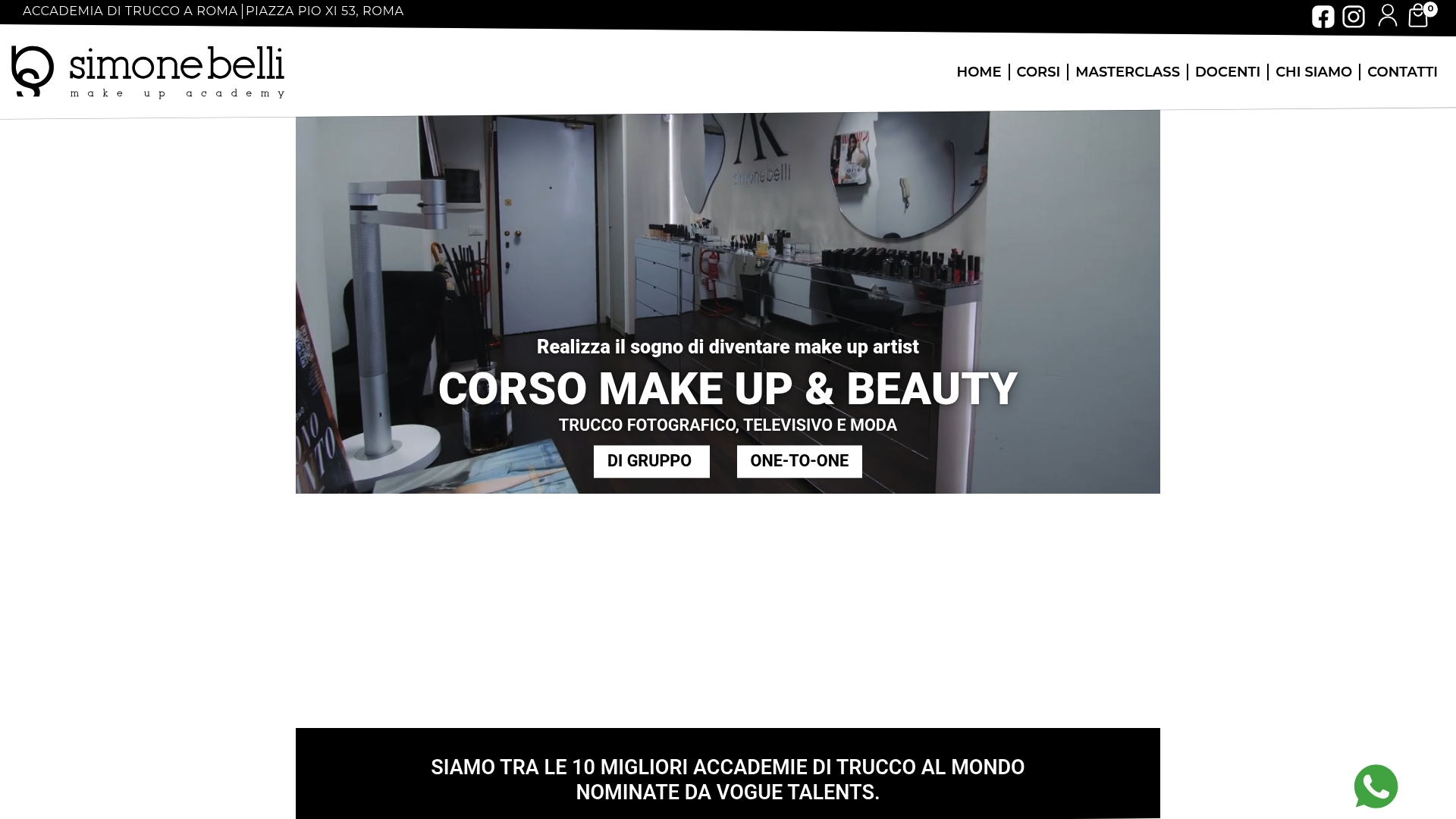Click 'TRUCCO FOTOGRAFICO, TELEVISIVO E MODA' subtitle

pos(728,425)
